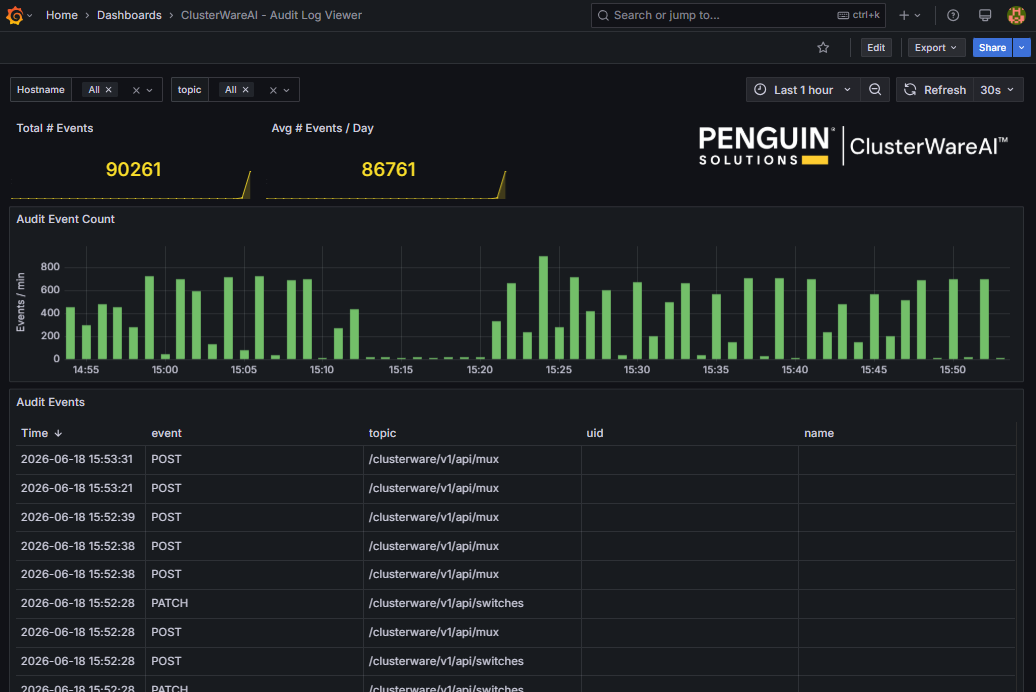Click the Refresh button

coord(935,90)
